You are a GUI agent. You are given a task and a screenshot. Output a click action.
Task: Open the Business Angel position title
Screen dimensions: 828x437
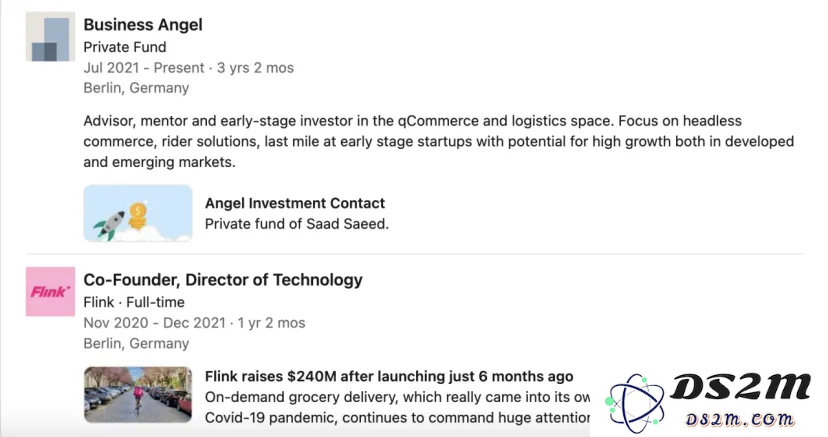pos(143,25)
